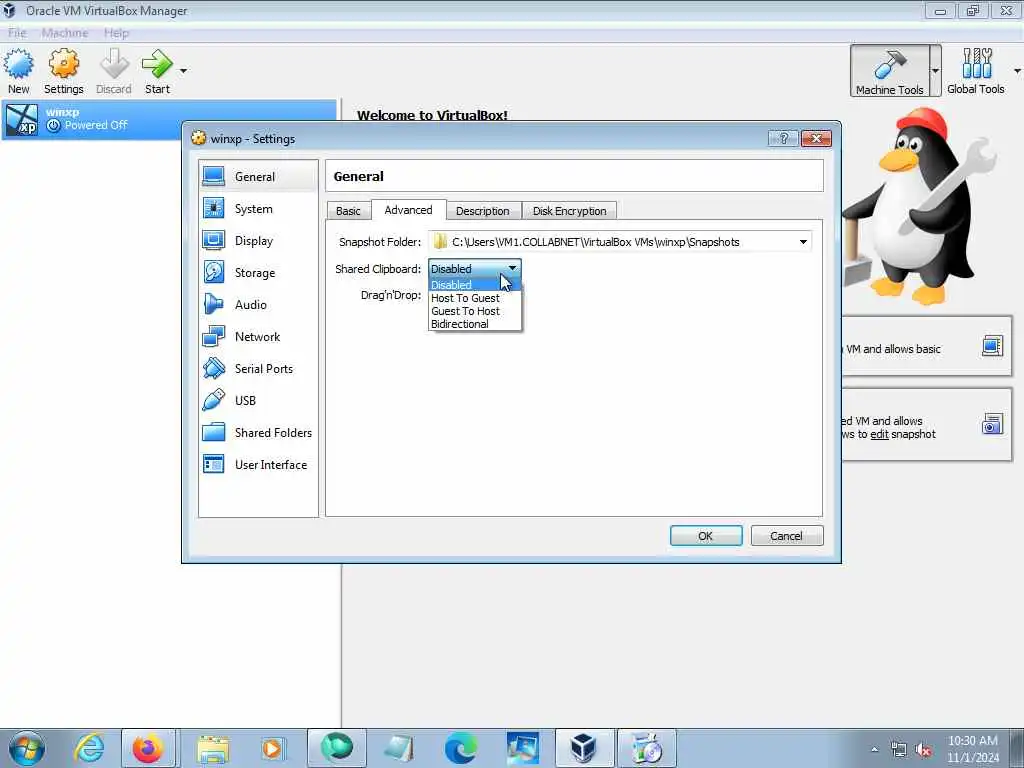The width and height of the screenshot is (1024, 768).
Task: Switch to the Description tab
Action: point(483,211)
